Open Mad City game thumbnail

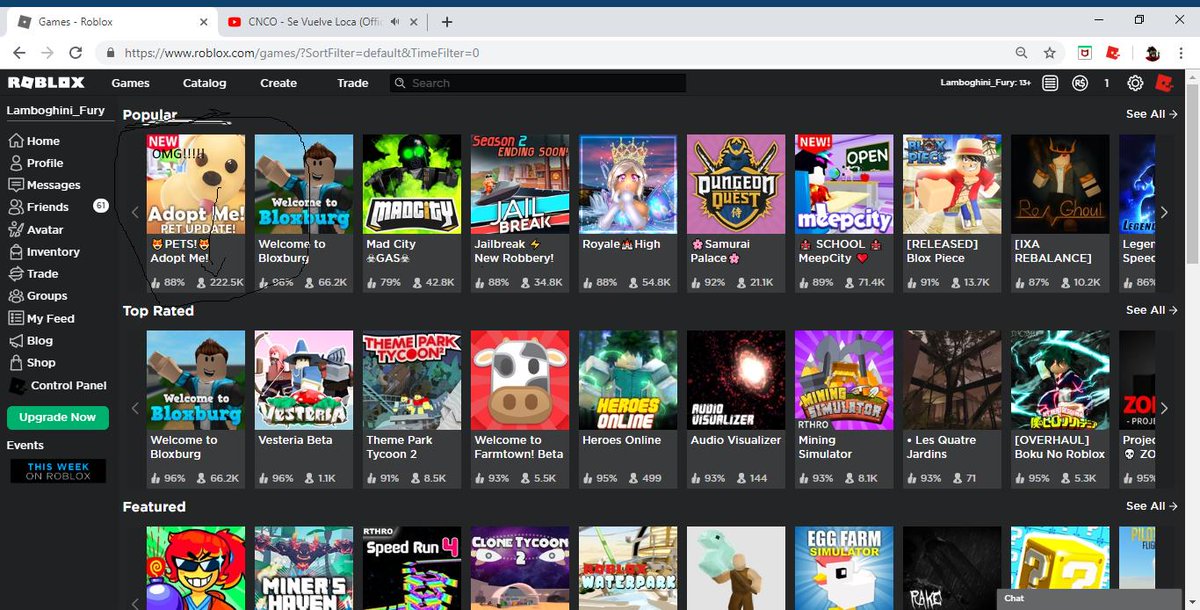[x=412, y=183]
